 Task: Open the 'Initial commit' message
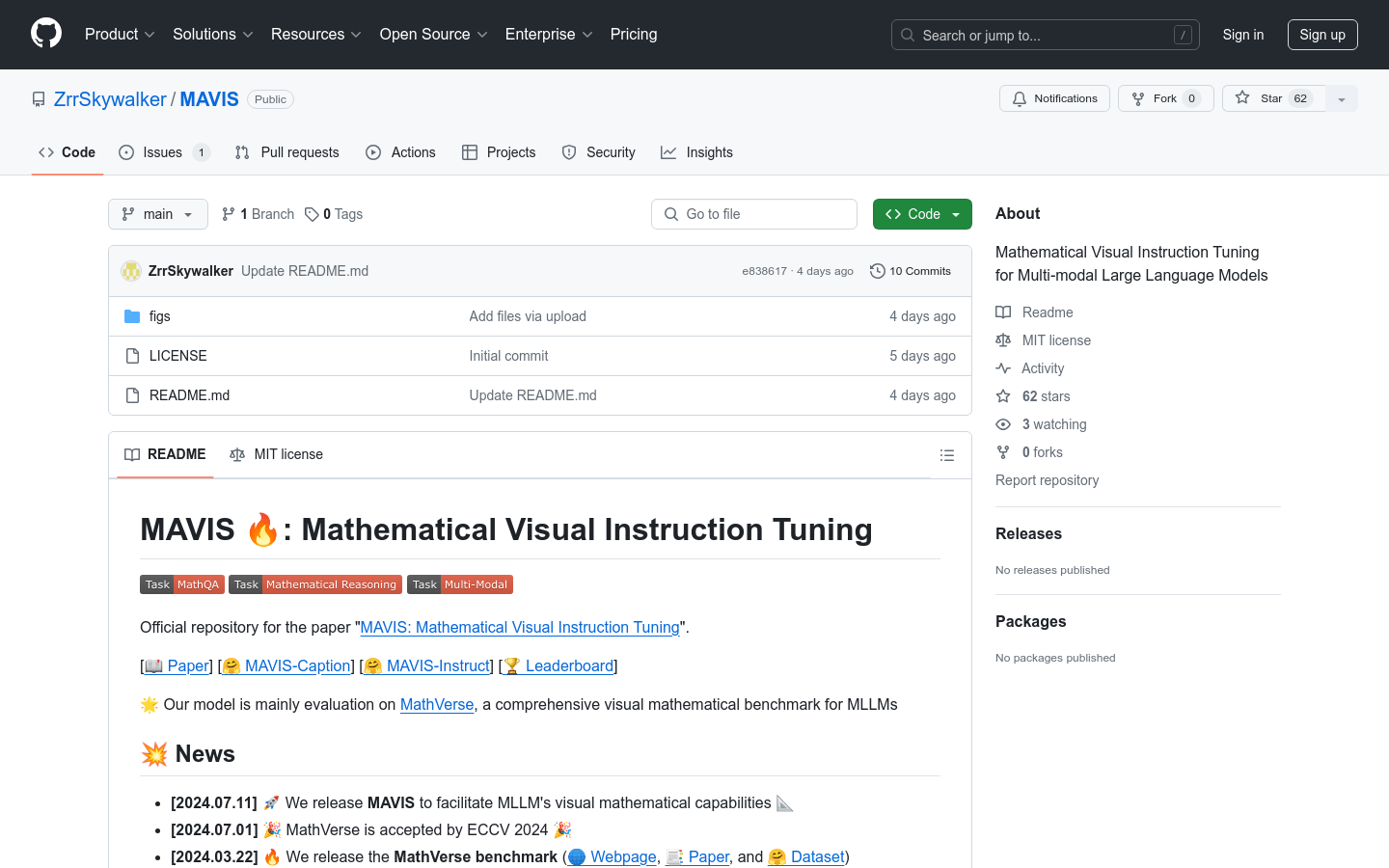pos(508,356)
